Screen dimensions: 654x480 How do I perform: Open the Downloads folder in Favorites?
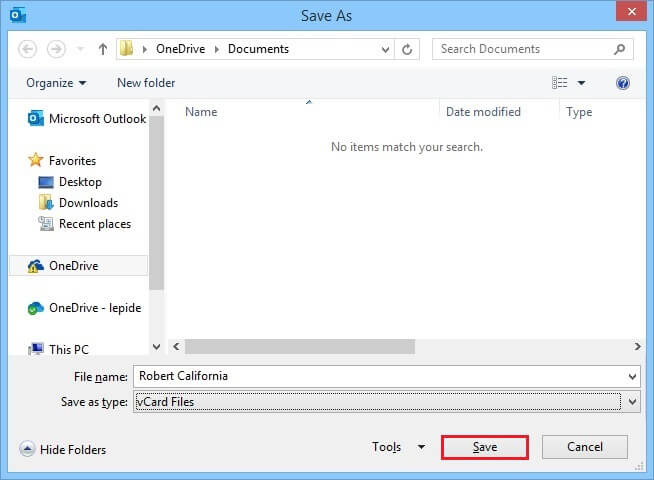click(88, 203)
